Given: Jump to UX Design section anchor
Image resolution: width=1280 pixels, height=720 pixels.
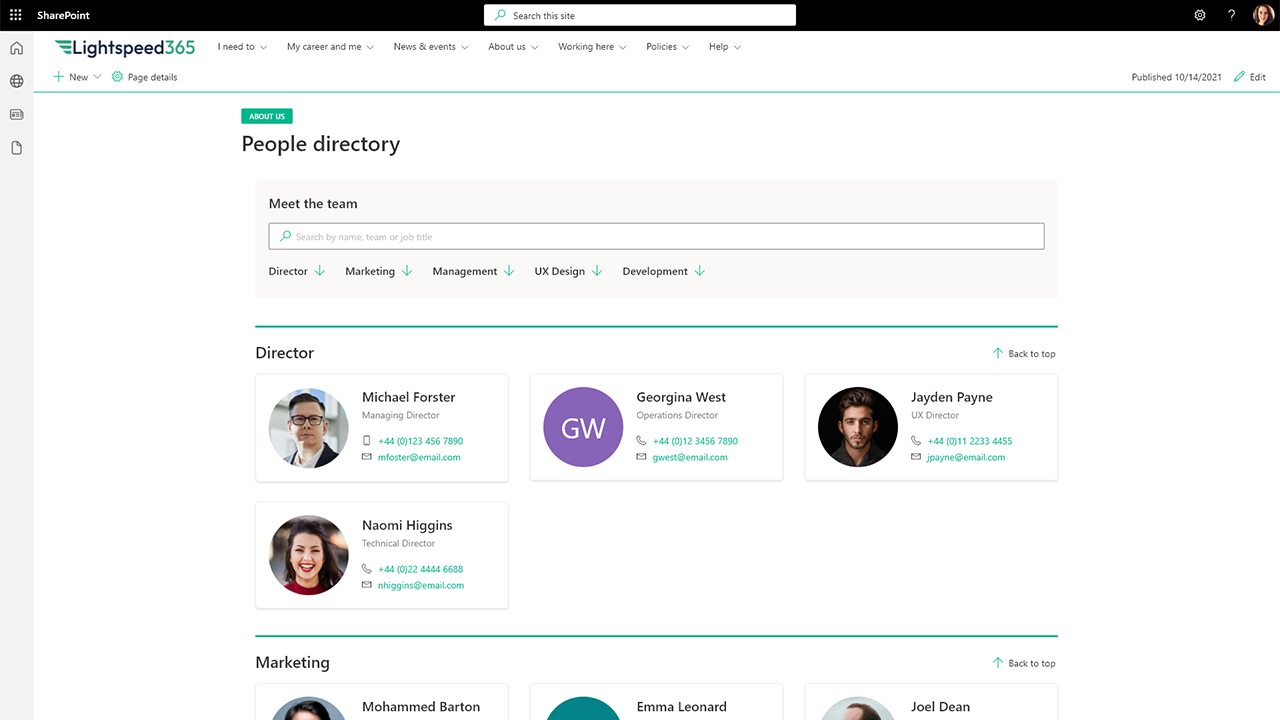Looking at the screenshot, I should pos(568,271).
